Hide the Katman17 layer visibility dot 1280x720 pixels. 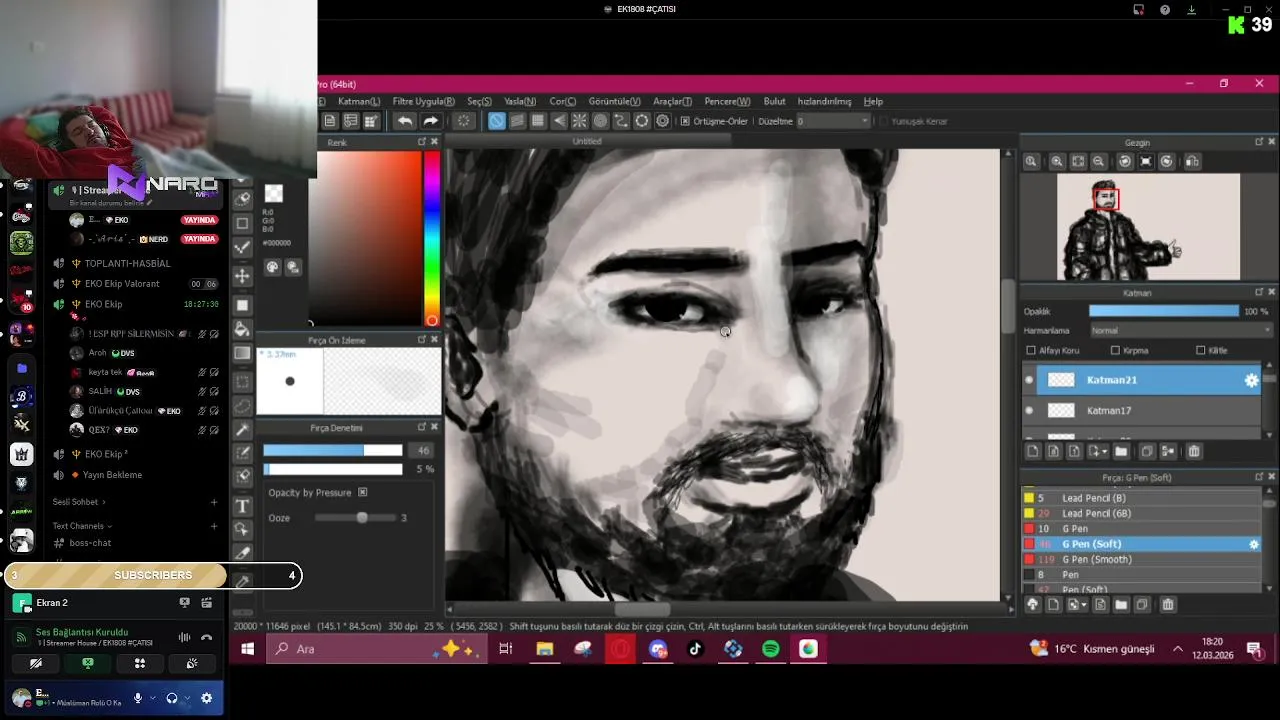click(x=1029, y=410)
